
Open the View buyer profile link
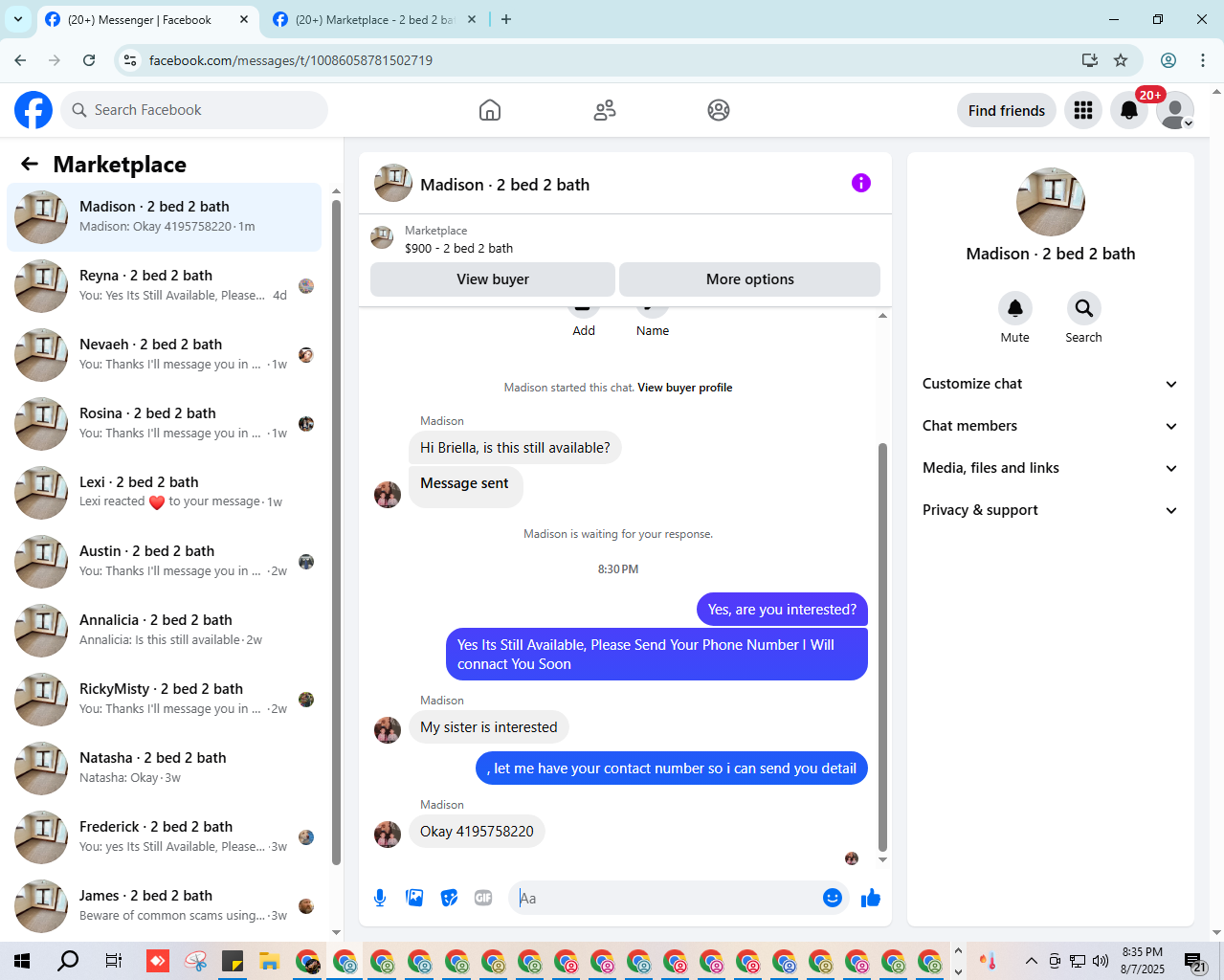[x=685, y=388]
